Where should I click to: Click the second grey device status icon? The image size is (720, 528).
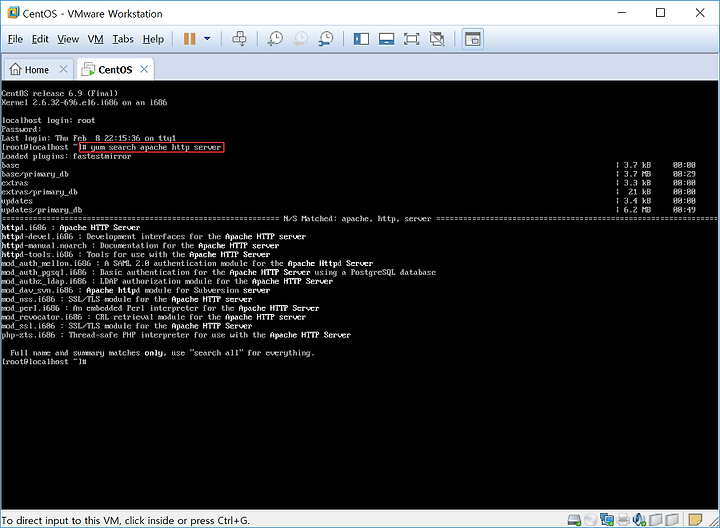672,520
